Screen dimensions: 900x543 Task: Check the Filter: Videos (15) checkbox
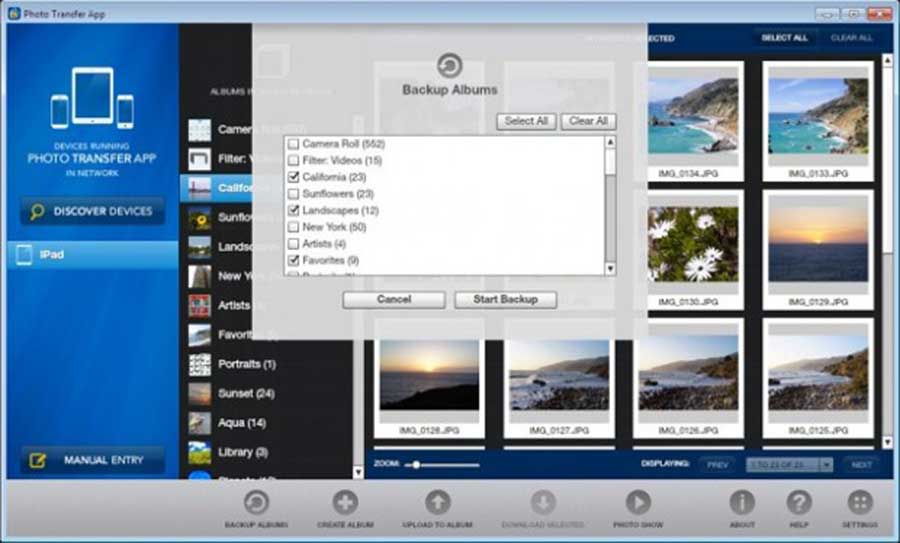(293, 161)
